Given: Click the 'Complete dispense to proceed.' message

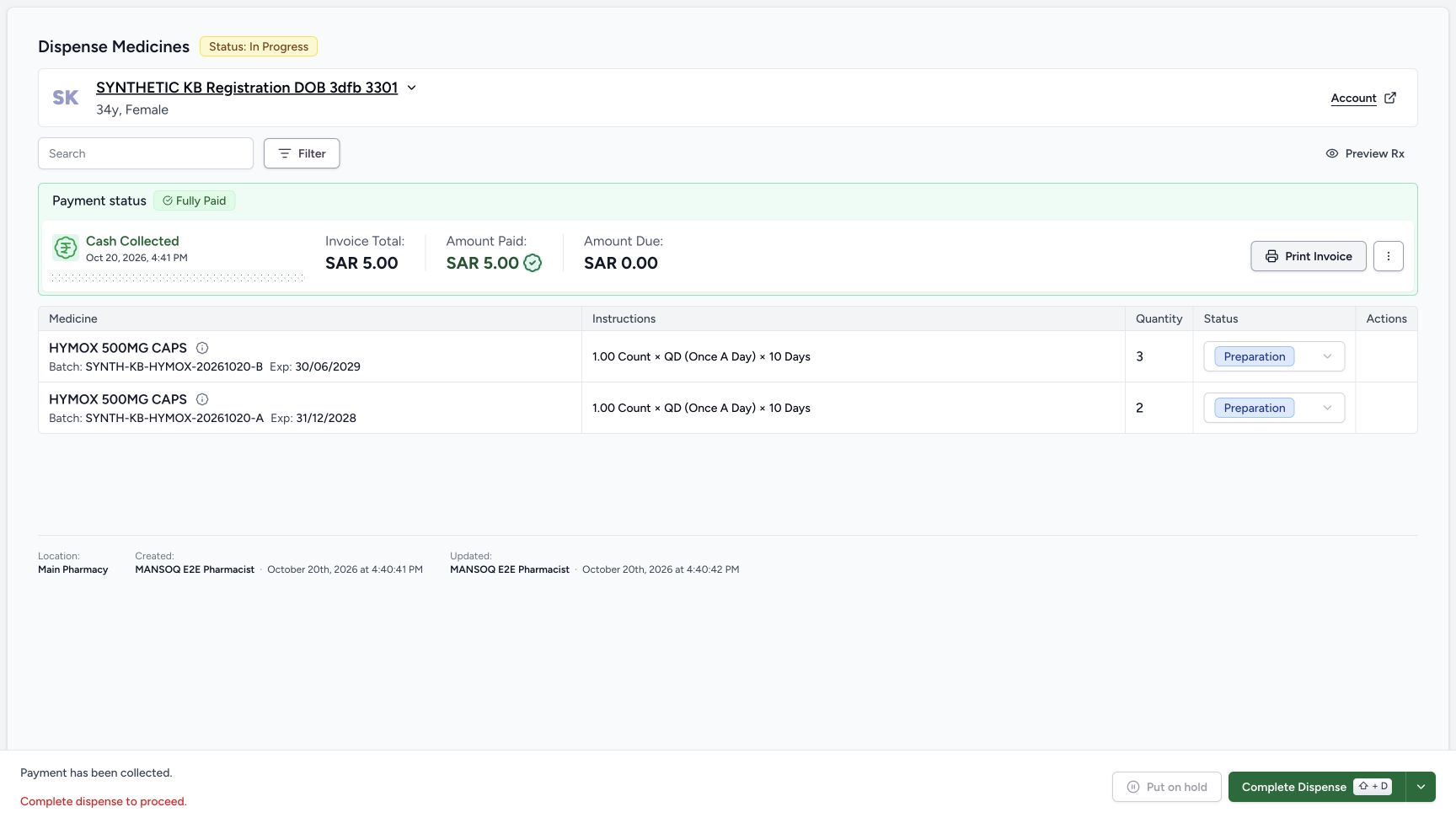Looking at the screenshot, I should point(104,801).
